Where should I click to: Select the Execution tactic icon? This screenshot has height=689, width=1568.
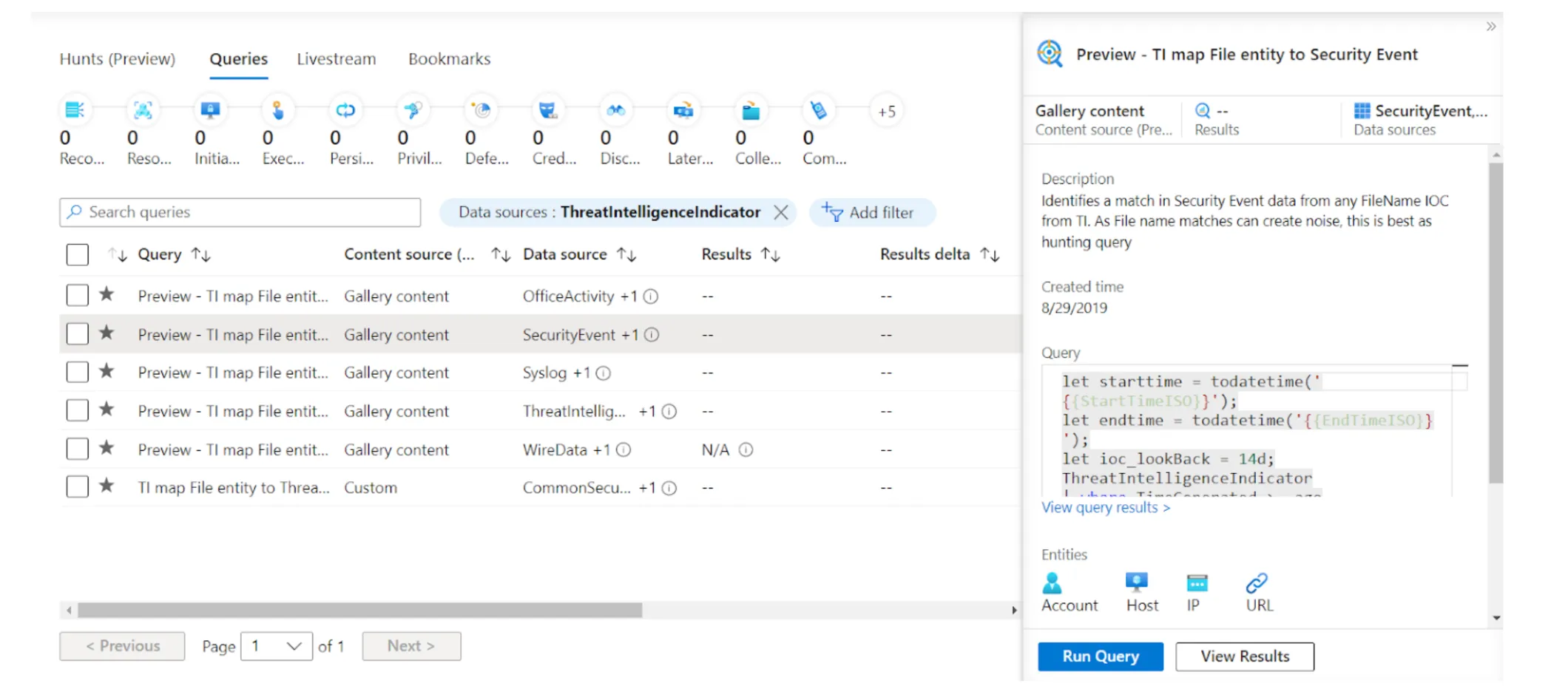tap(277, 109)
